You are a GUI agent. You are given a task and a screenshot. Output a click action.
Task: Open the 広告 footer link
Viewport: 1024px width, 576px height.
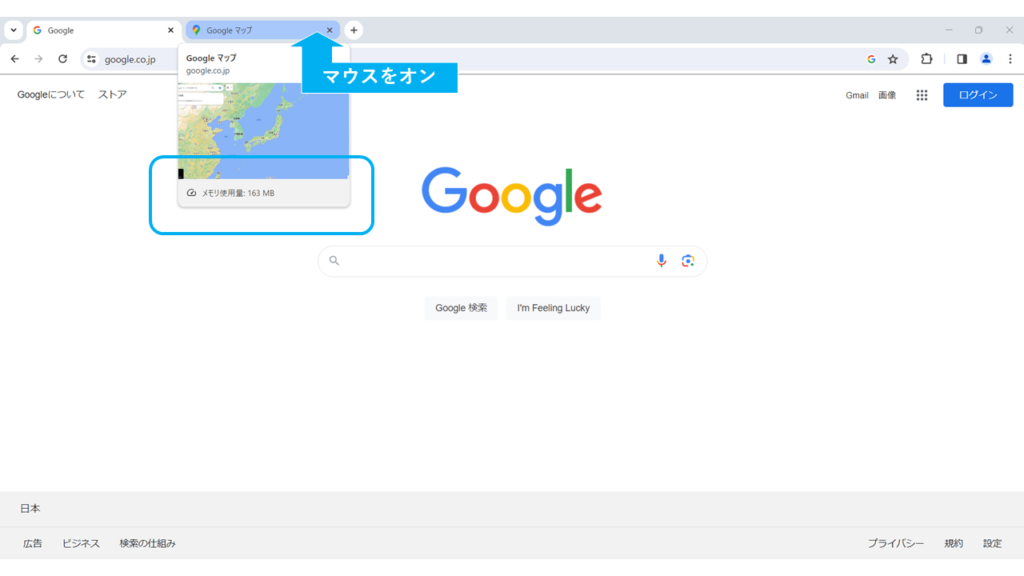[x=33, y=543]
